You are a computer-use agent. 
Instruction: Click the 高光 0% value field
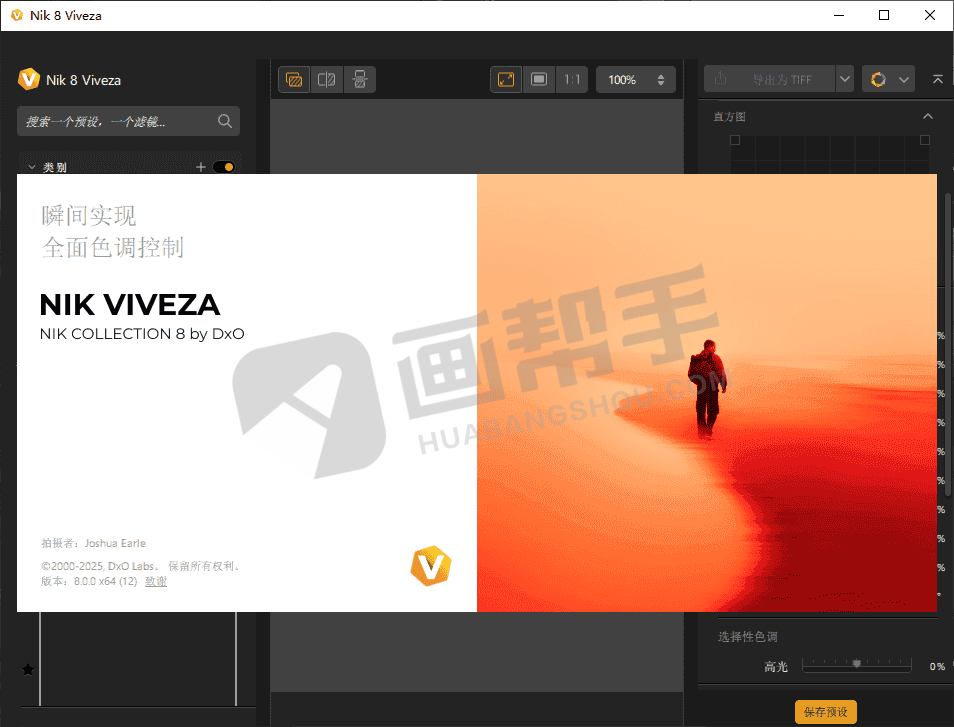click(x=937, y=667)
